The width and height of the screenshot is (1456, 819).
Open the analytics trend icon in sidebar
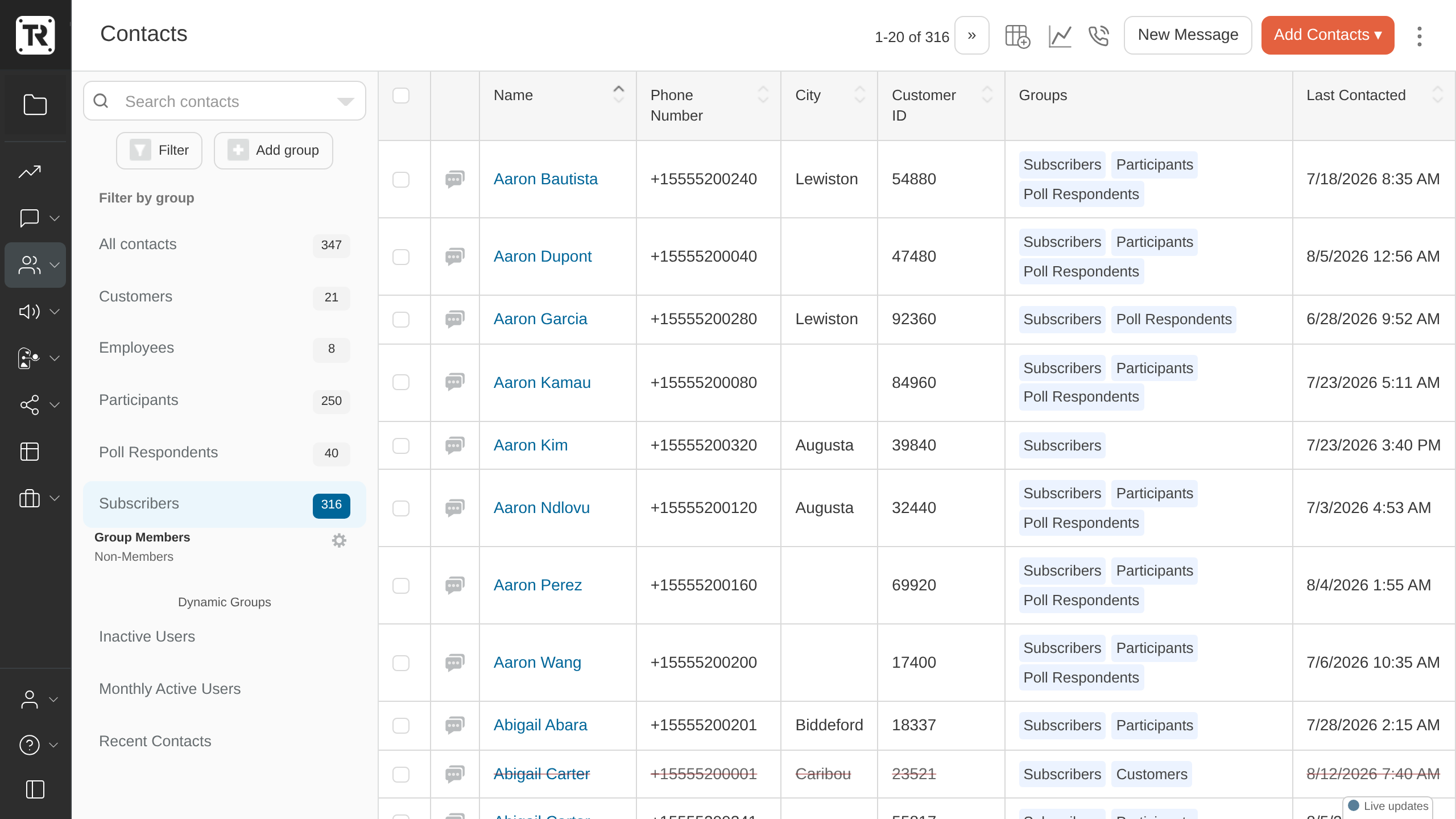pyautogui.click(x=30, y=172)
